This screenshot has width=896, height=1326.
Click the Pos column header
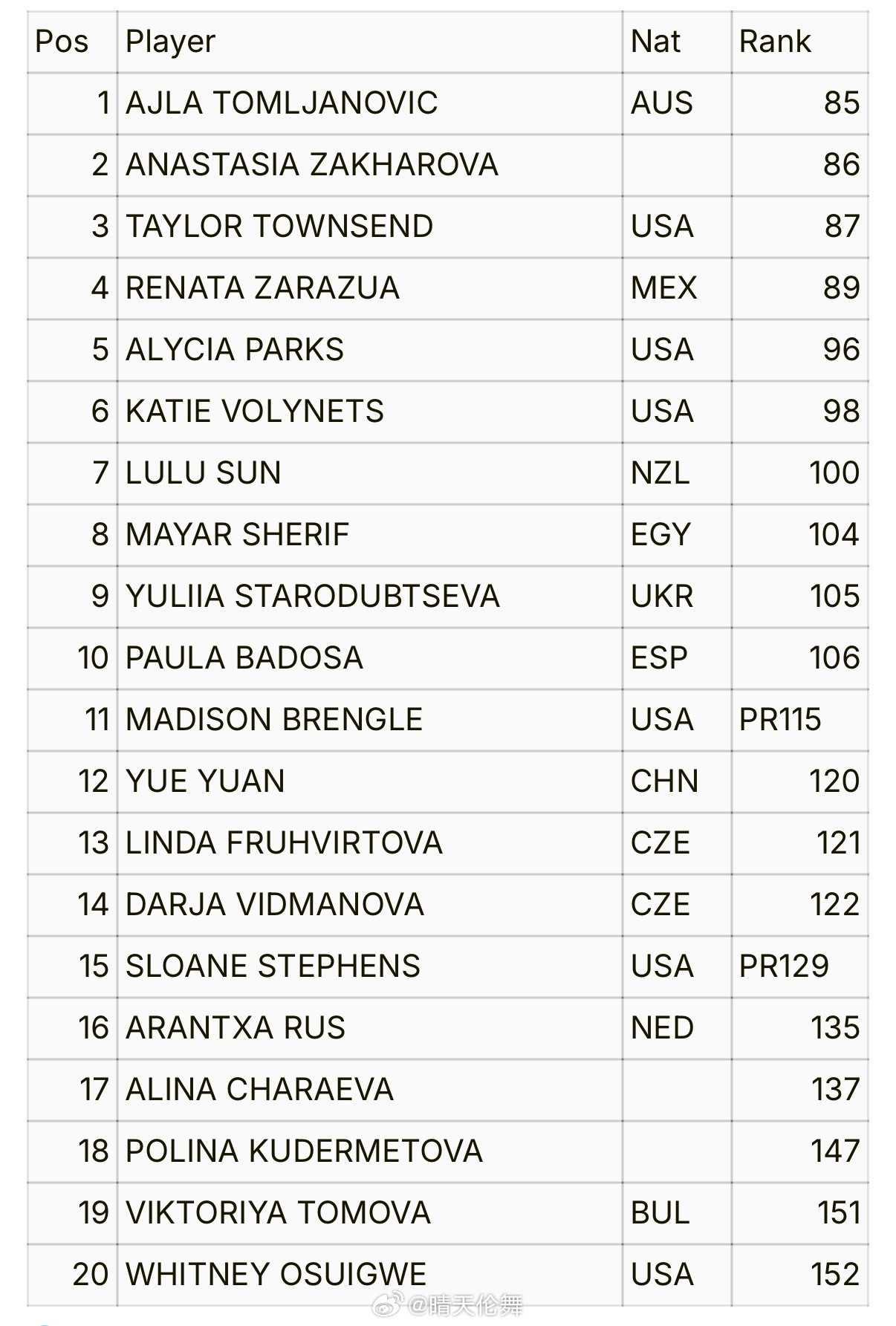coord(62,42)
